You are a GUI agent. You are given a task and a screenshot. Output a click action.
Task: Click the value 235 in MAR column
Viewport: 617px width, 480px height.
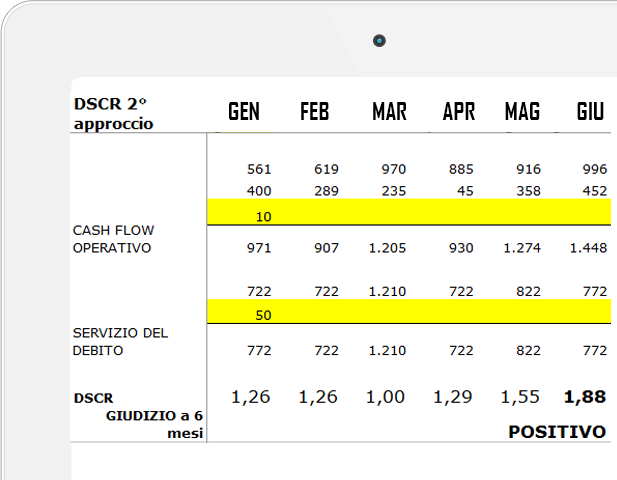393,191
